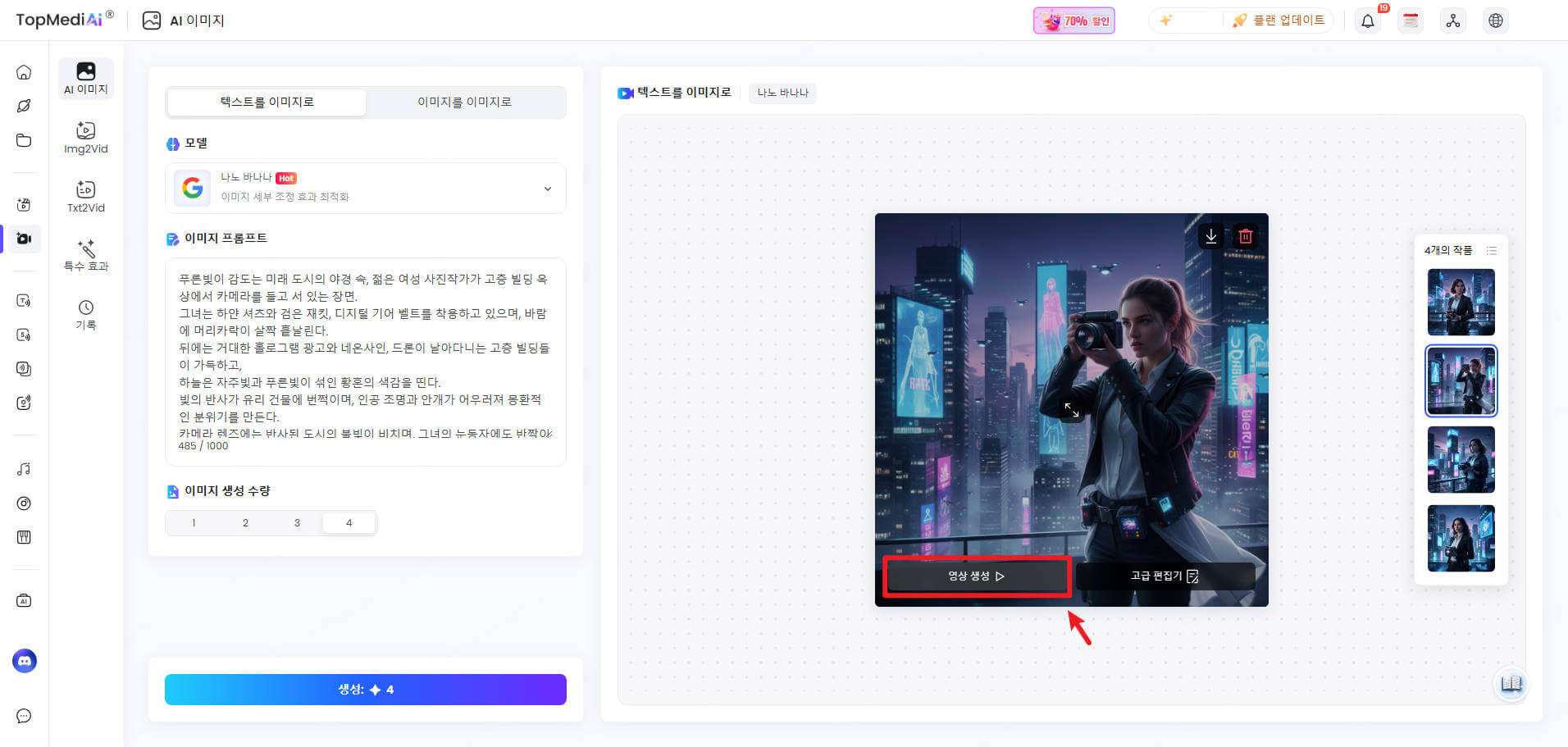Image resolution: width=1568 pixels, height=747 pixels.
Task: Set image generation count to 3
Action: coord(297,522)
